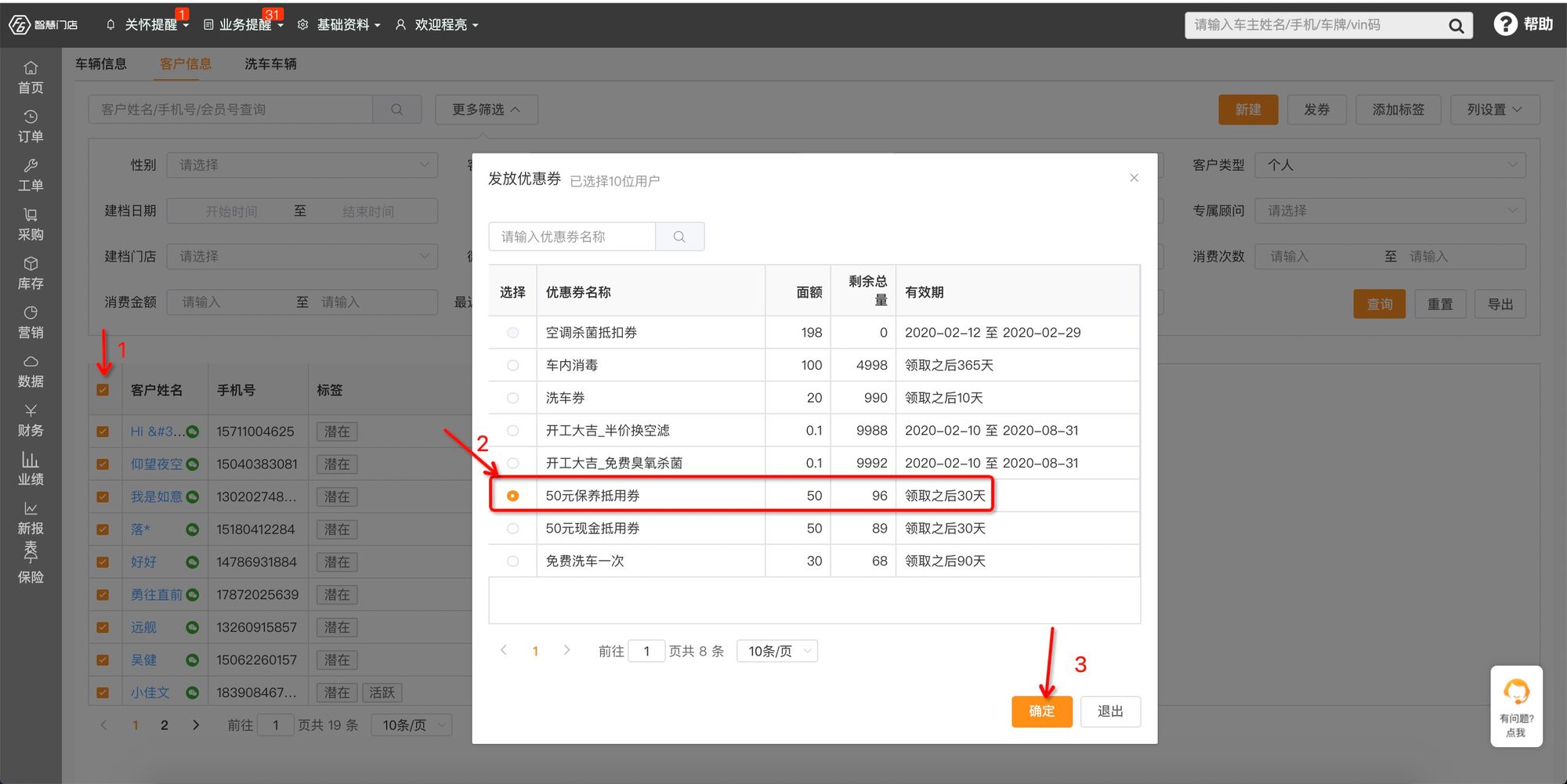
Task: Select the 50元现金抵用券 radio button
Action: [x=512, y=529]
